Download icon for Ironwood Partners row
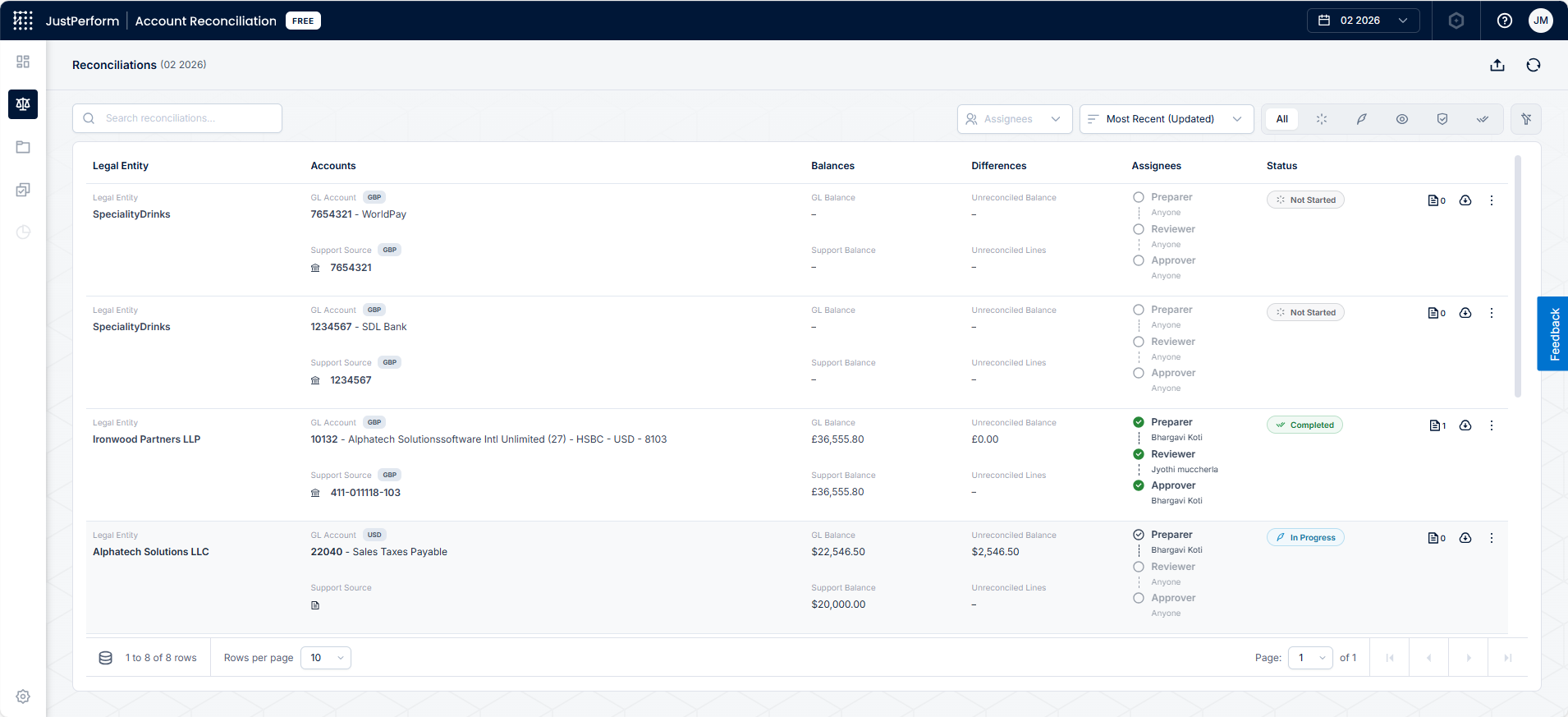The height and width of the screenshot is (717, 1568). tap(1465, 425)
